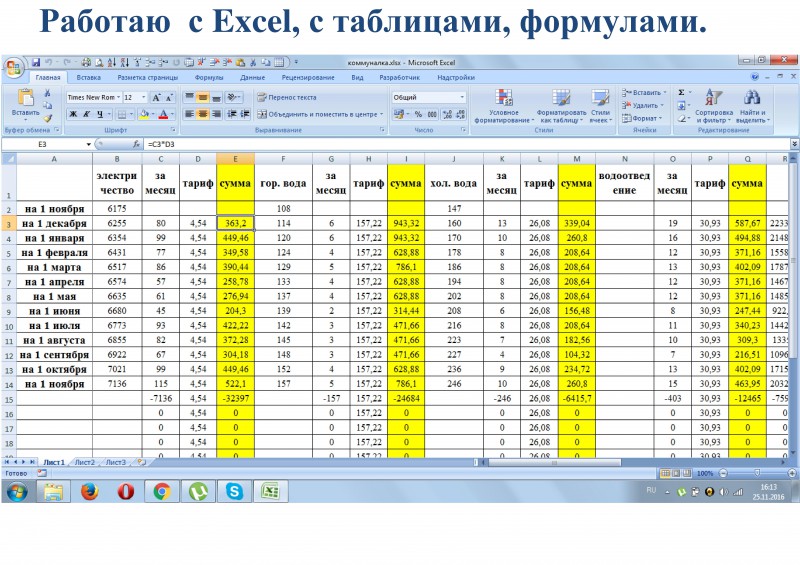Switch to the Формулы tab

(x=209, y=78)
